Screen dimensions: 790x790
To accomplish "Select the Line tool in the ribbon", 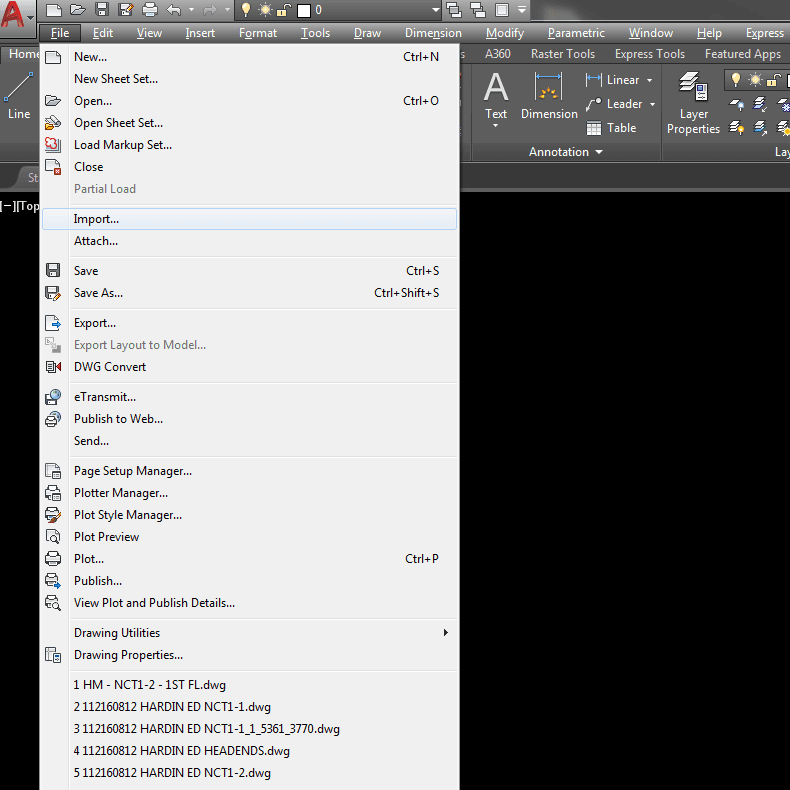I will 19,96.
